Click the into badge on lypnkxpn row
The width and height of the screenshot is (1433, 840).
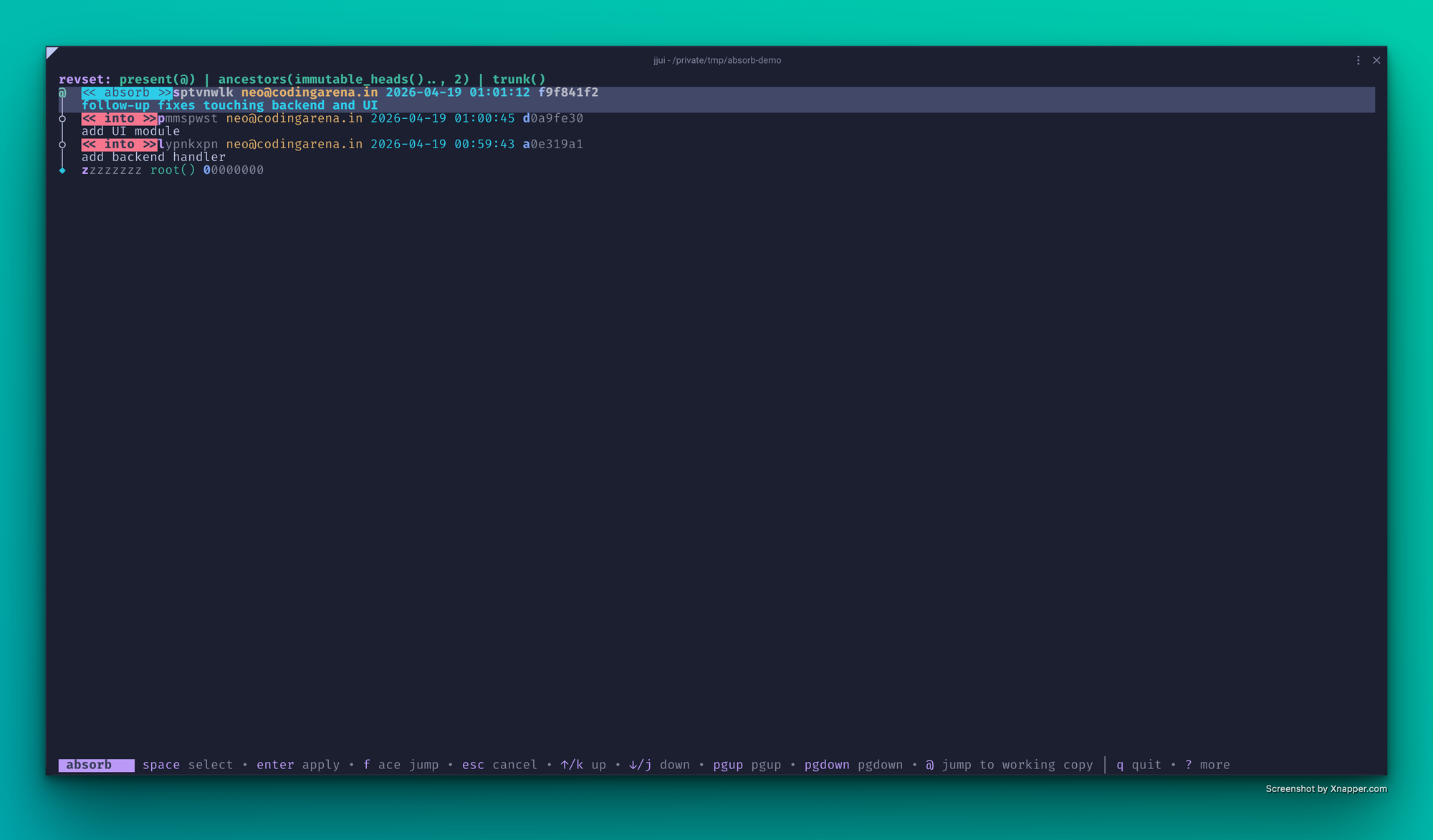point(119,144)
